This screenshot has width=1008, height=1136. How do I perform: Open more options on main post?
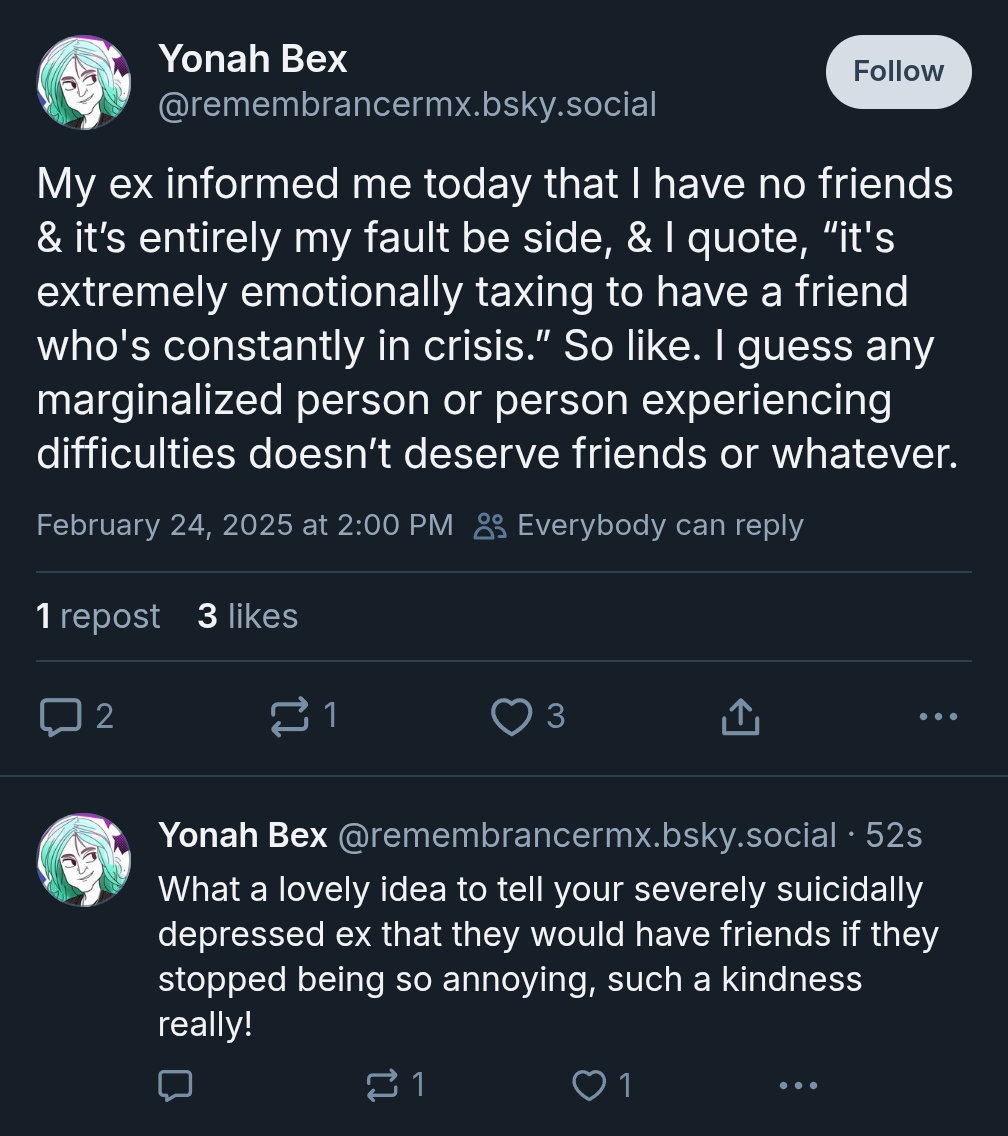(x=938, y=716)
